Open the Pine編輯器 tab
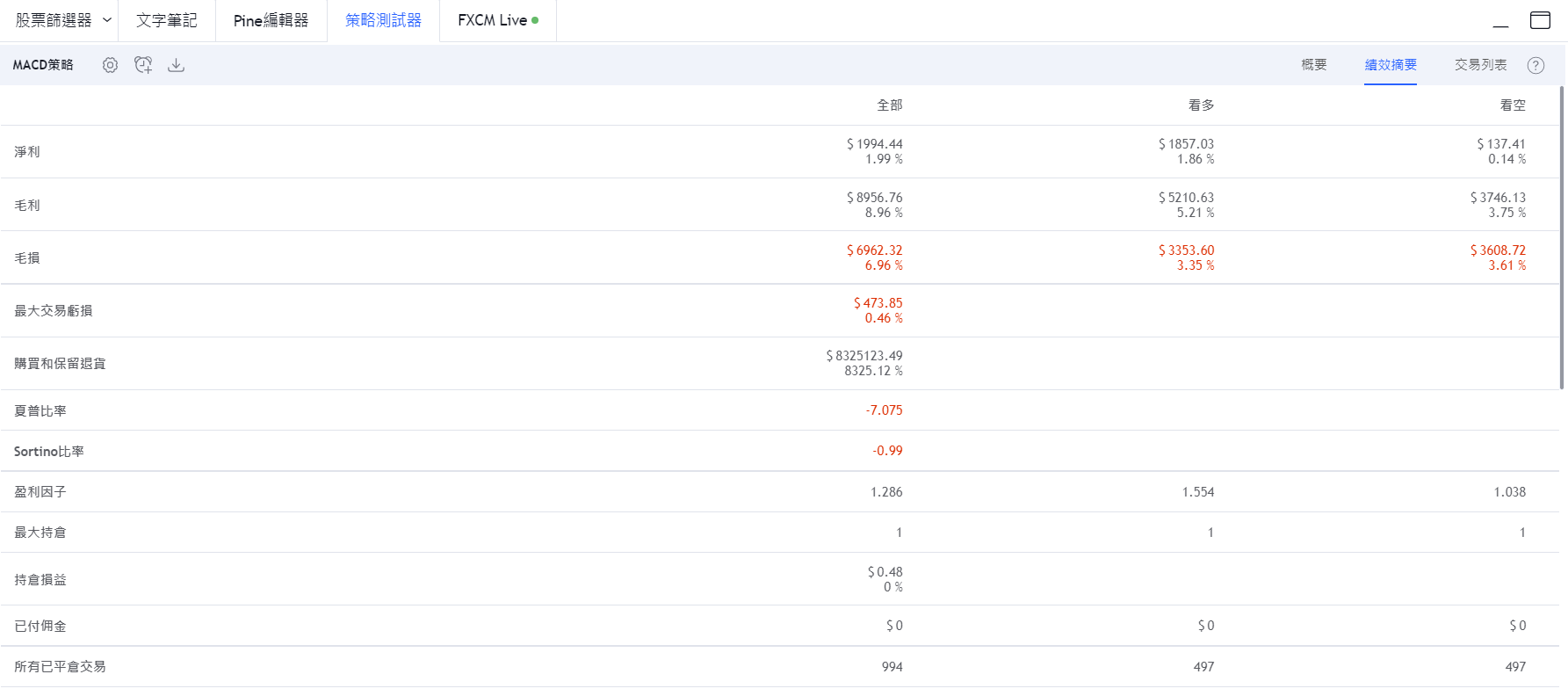Viewport: 1568px width, 696px height. coord(271,20)
